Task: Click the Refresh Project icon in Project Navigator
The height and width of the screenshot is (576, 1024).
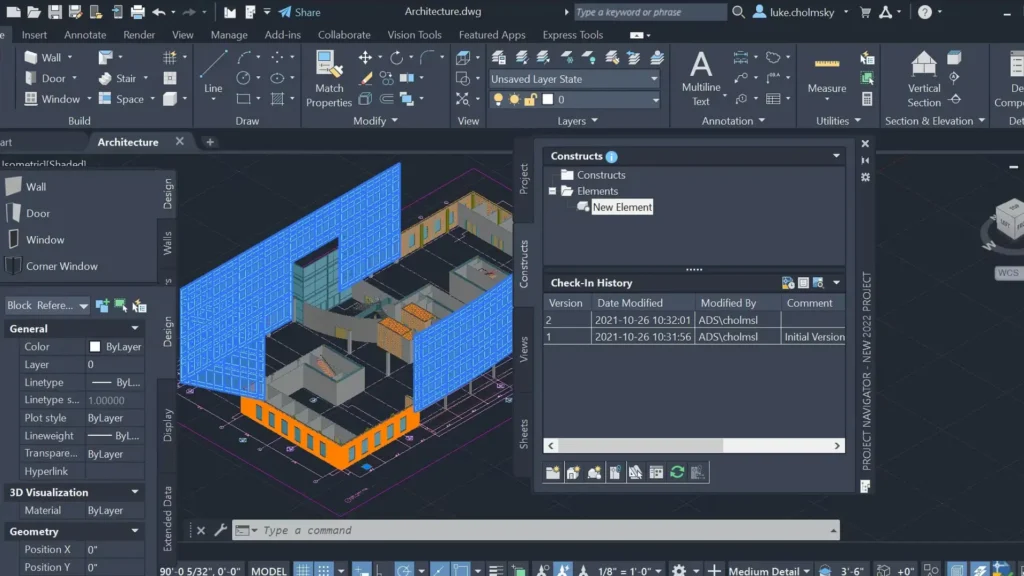Action: [x=677, y=471]
